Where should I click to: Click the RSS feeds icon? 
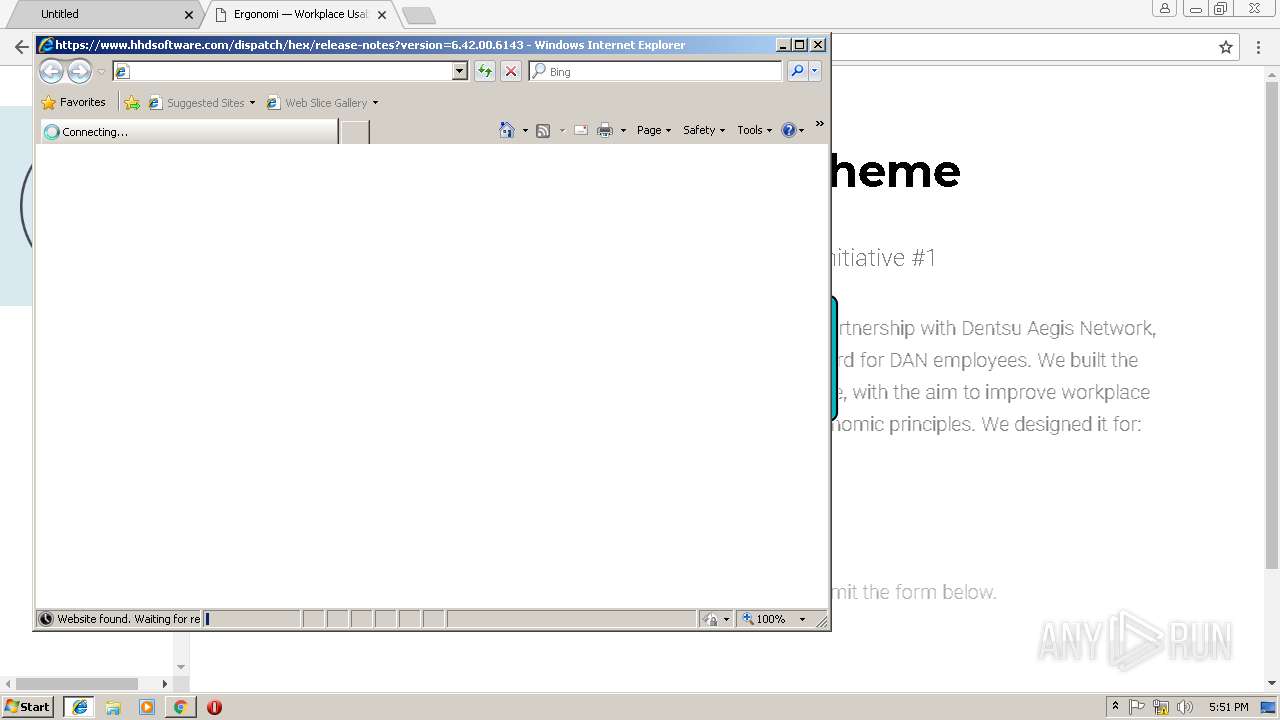(543, 130)
